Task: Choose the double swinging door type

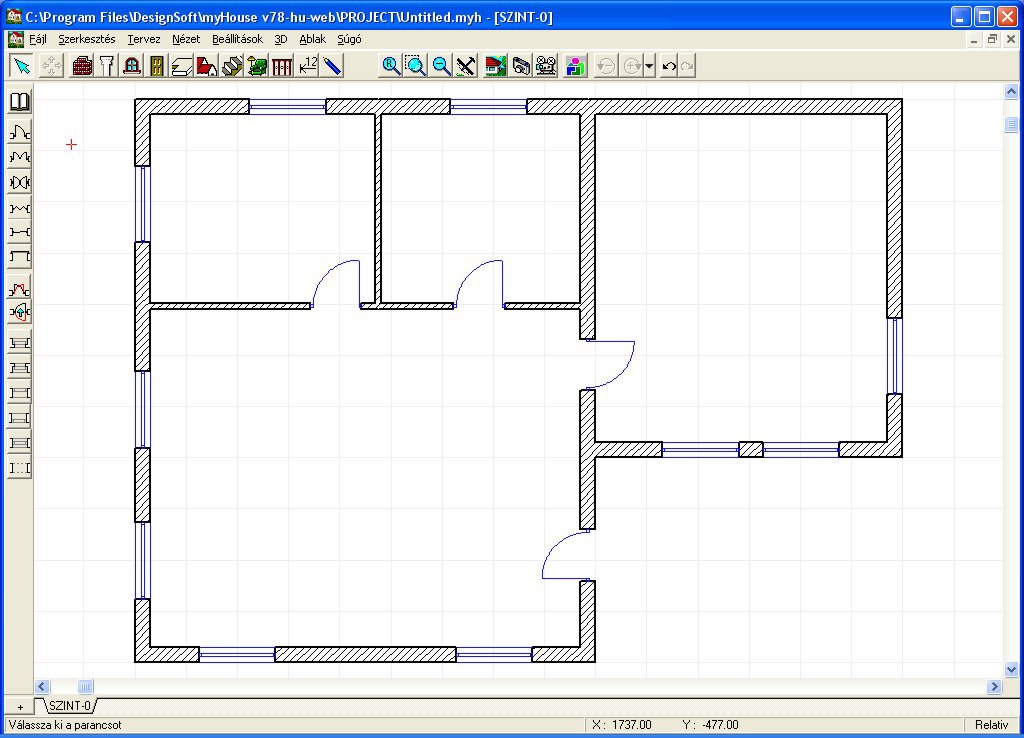Action: click(20, 182)
